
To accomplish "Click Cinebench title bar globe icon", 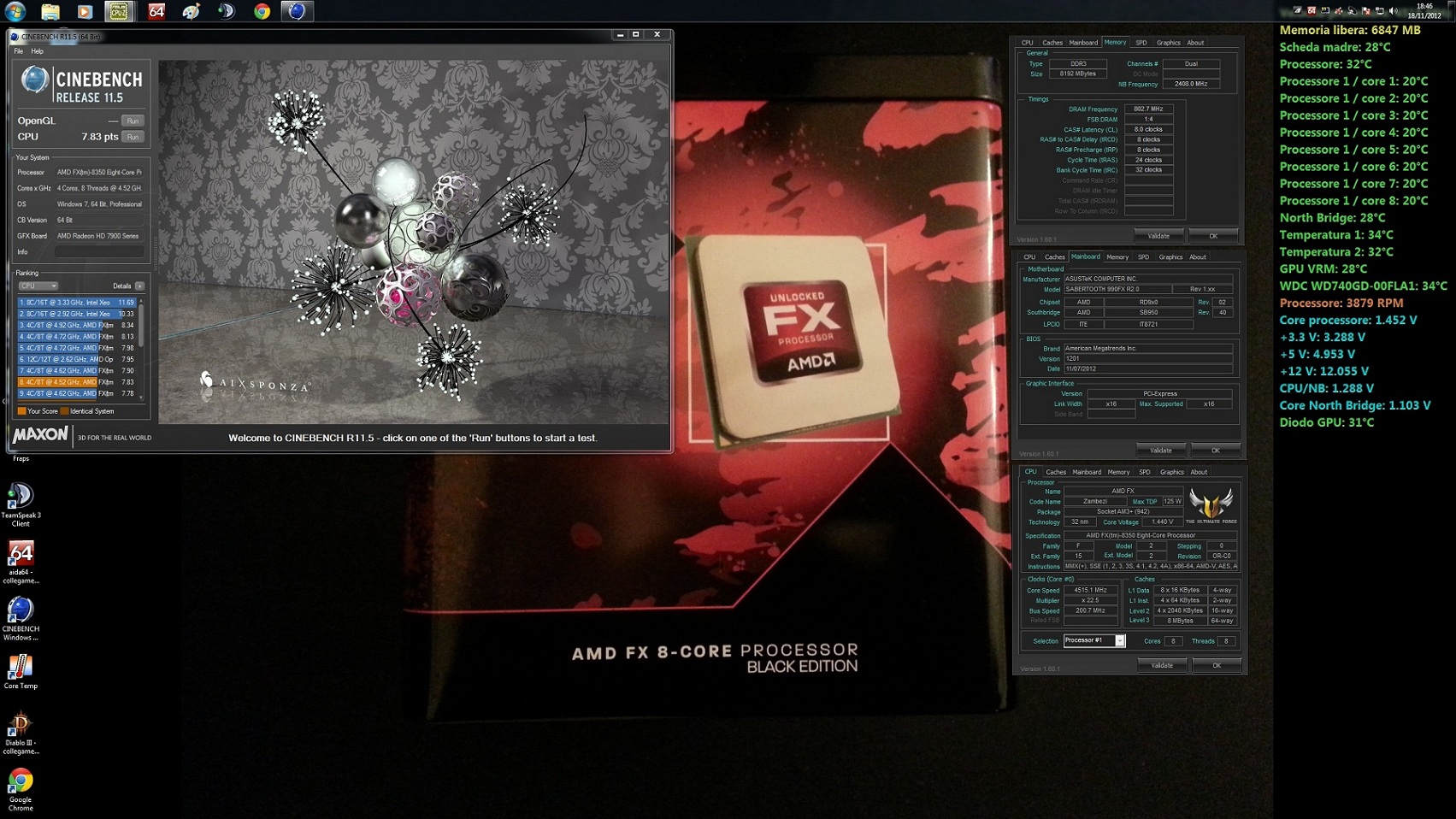I will click(15, 36).
